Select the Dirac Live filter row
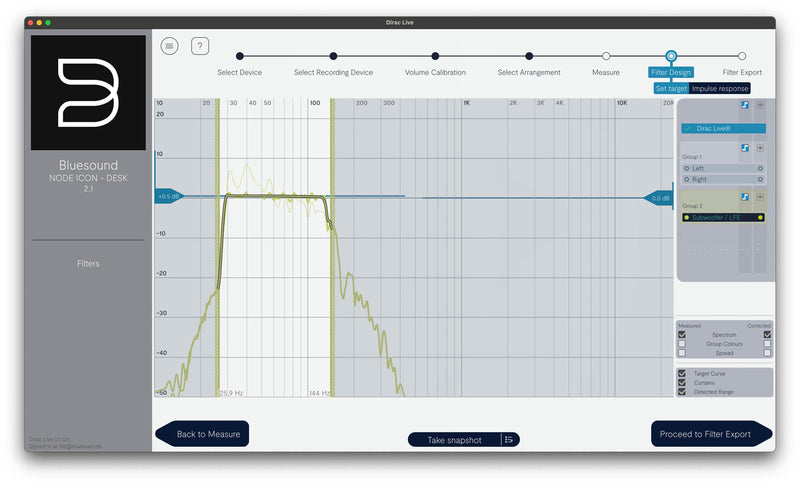This screenshot has width=800, height=484. point(723,129)
